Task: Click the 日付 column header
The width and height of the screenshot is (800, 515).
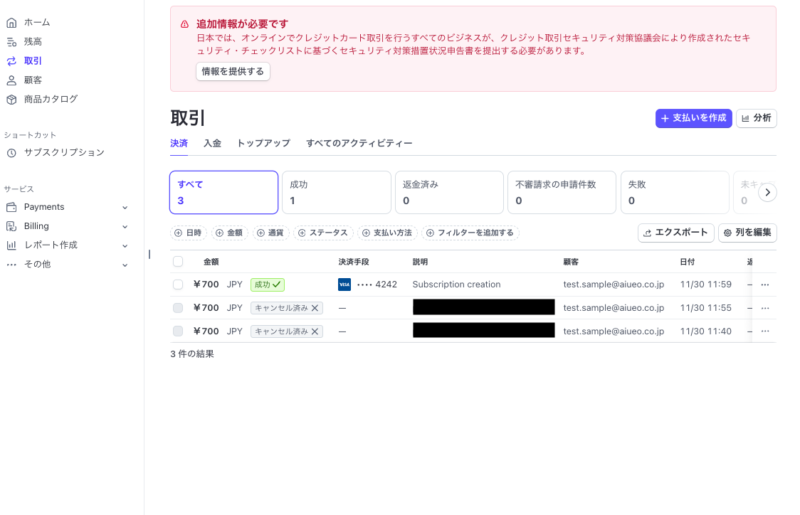Action: (687, 262)
